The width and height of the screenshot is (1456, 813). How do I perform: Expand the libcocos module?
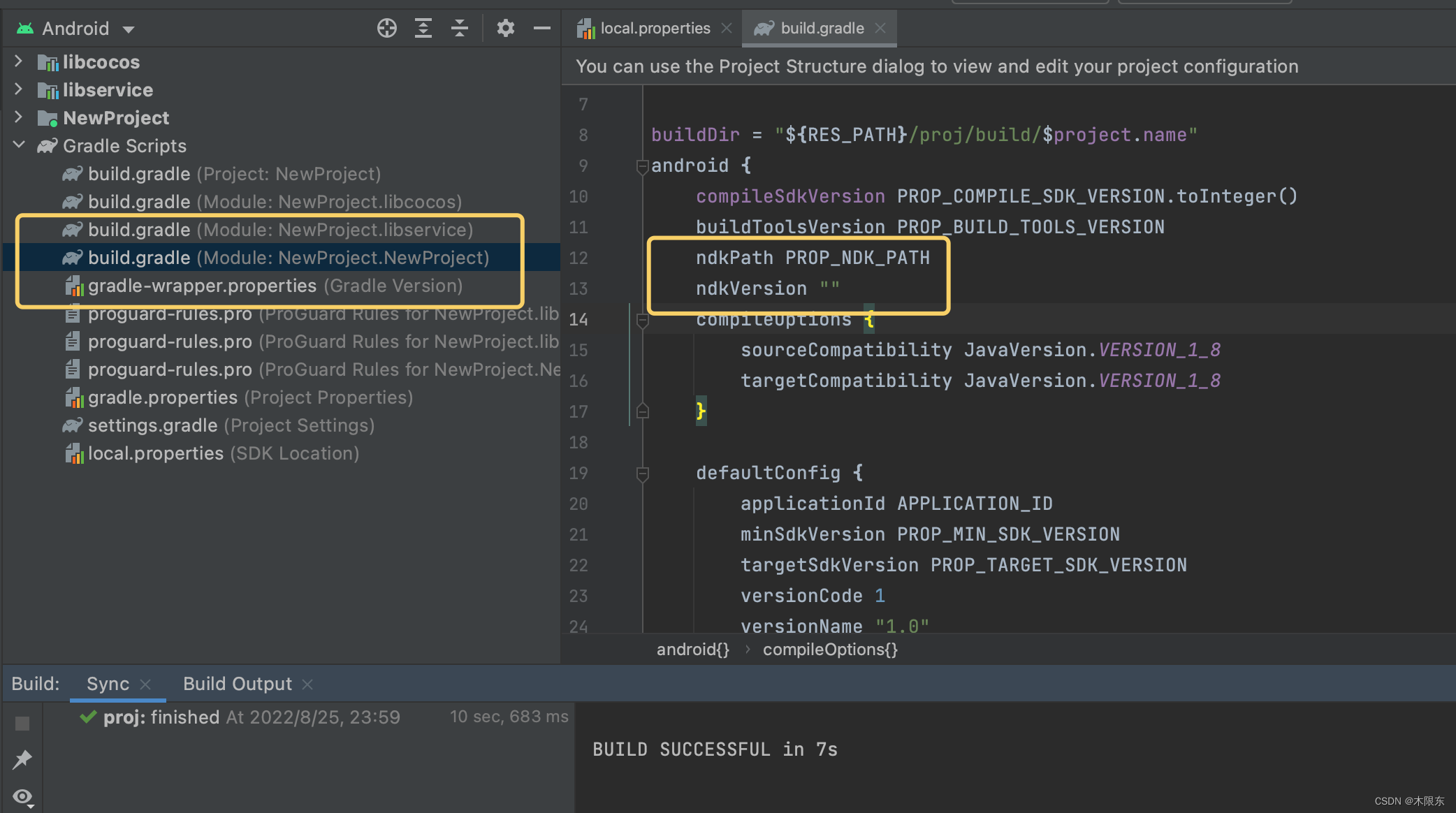18,61
